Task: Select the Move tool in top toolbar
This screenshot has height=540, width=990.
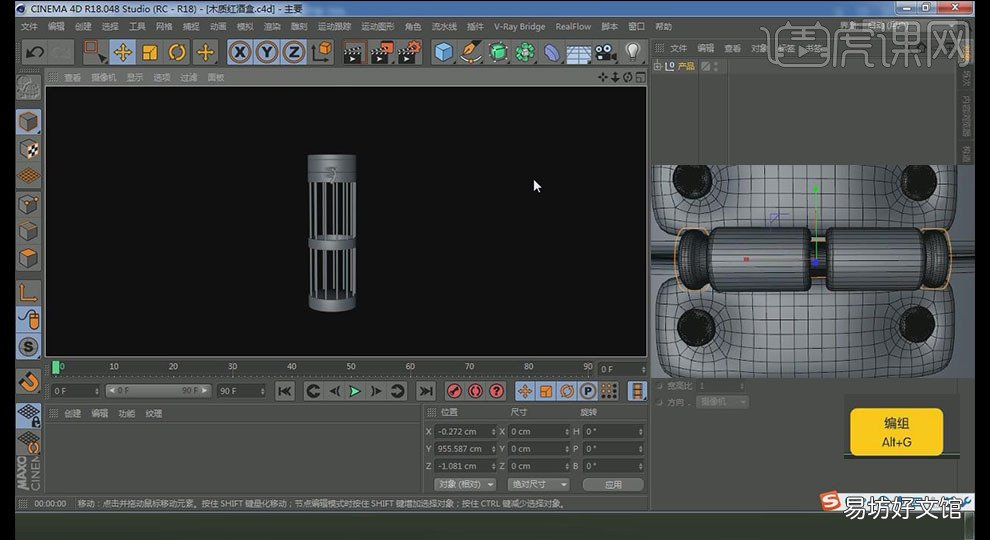Action: coord(122,52)
